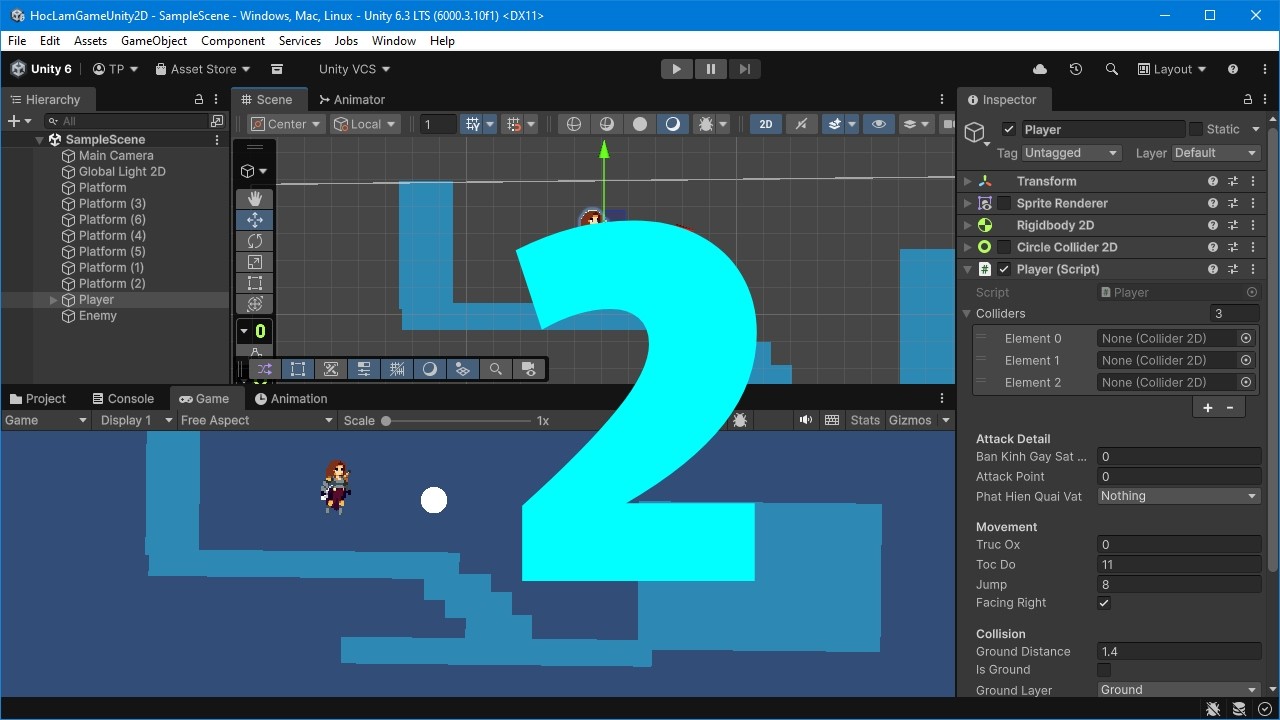Open the Tag Untagged dropdown
The height and width of the screenshot is (720, 1280).
point(1071,153)
